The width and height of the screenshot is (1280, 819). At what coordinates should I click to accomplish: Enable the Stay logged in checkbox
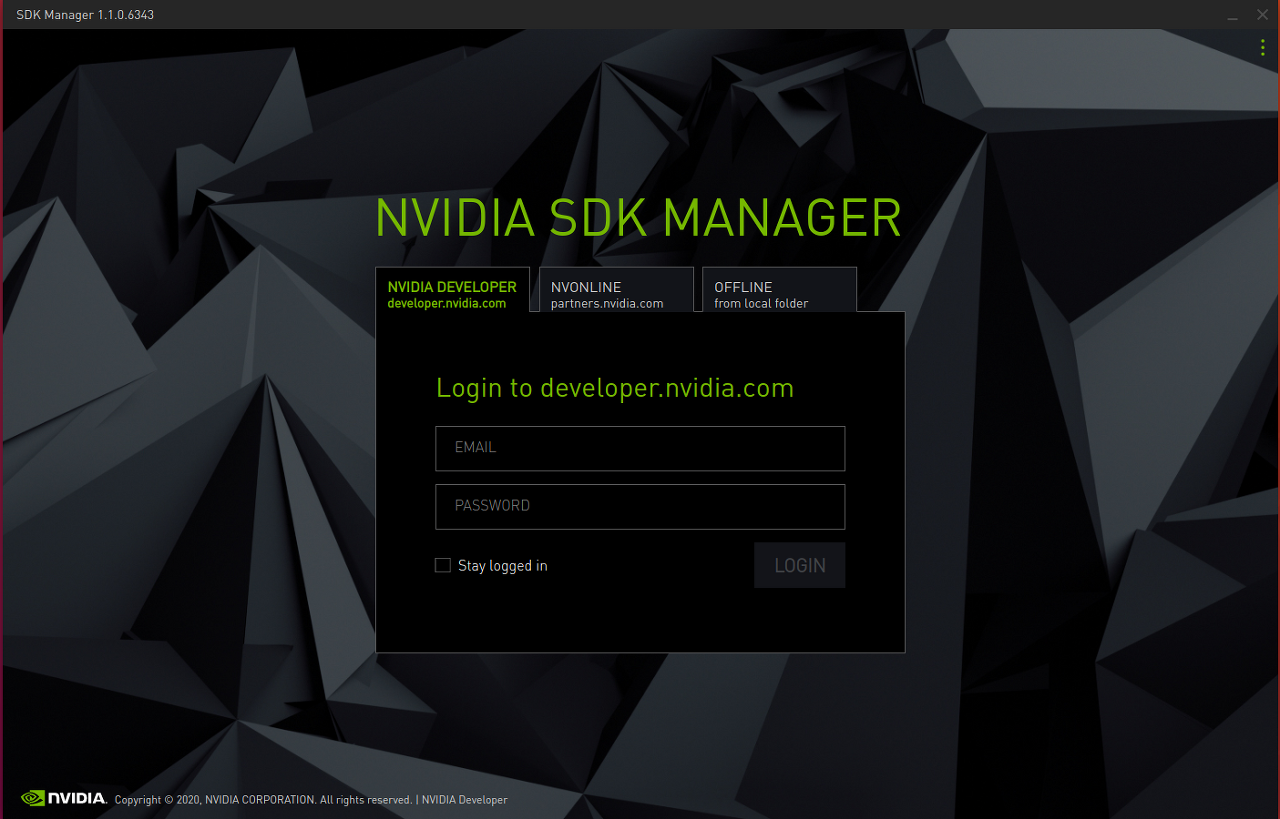point(443,565)
